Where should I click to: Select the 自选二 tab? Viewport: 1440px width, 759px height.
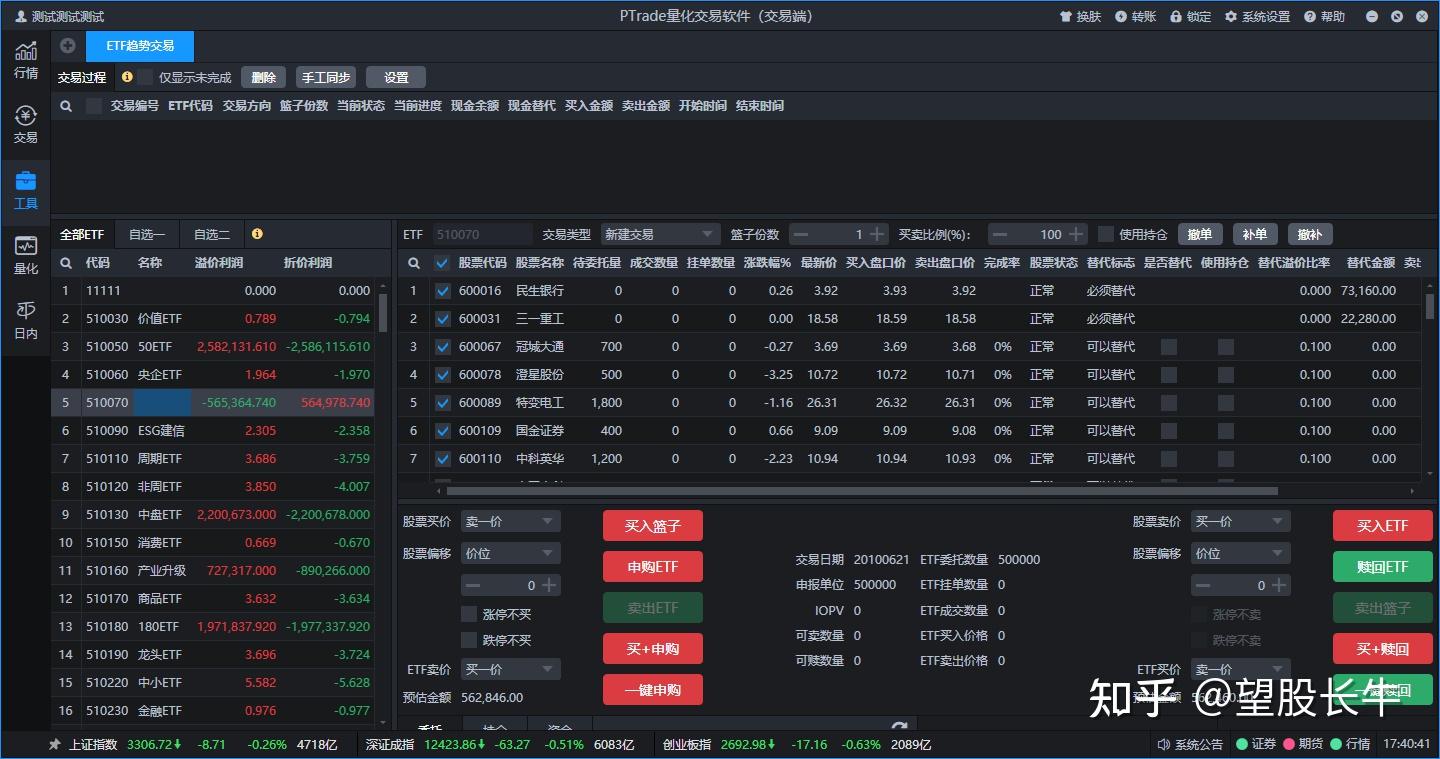(211, 234)
